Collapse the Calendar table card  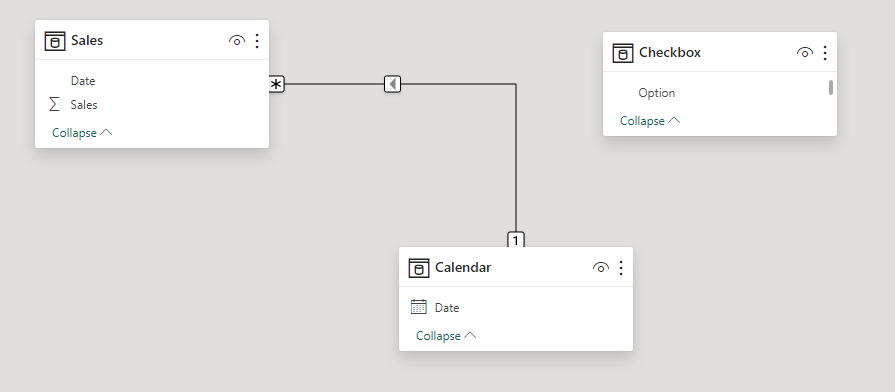pyautogui.click(x=446, y=336)
